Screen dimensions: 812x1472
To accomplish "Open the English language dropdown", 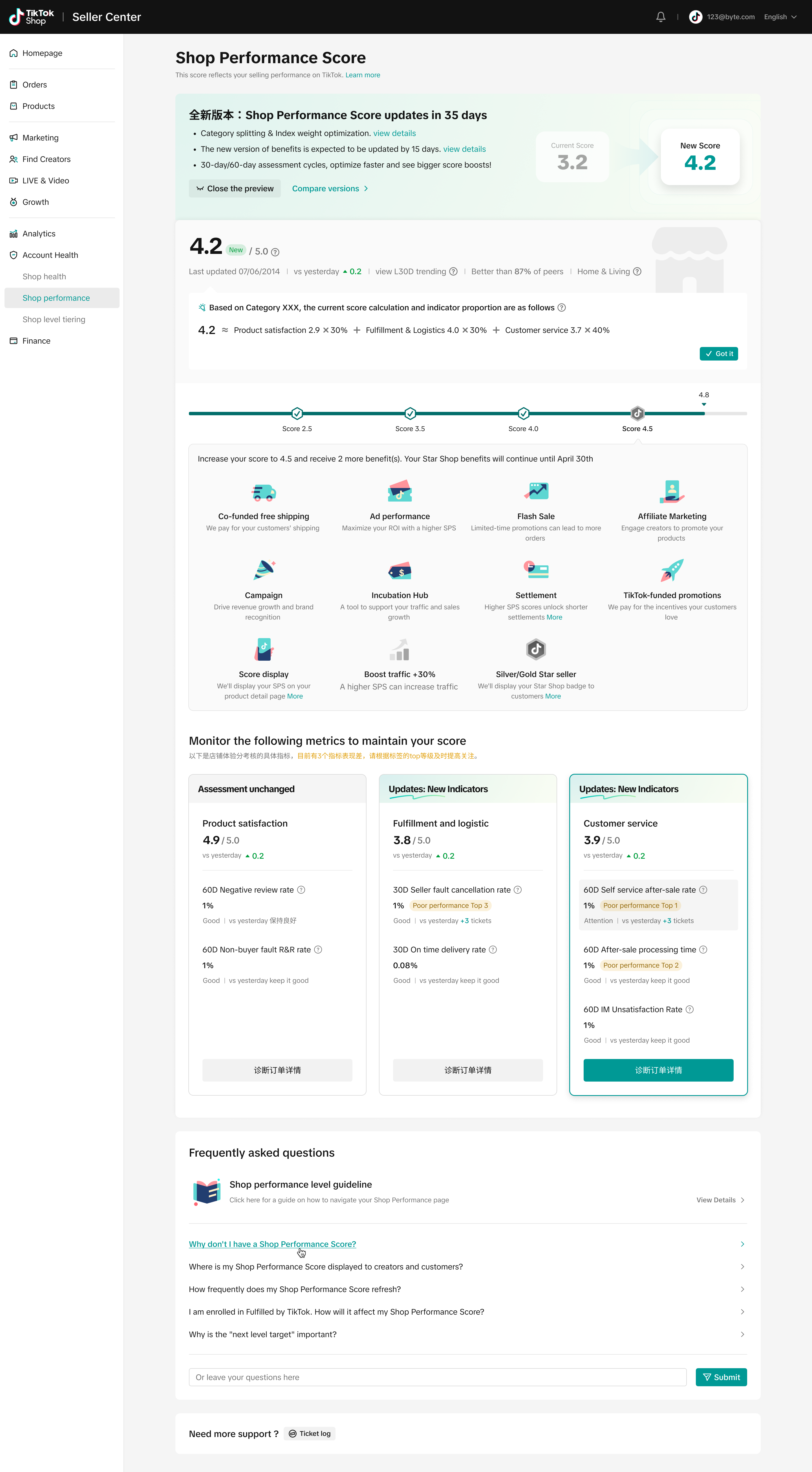I will [780, 17].
